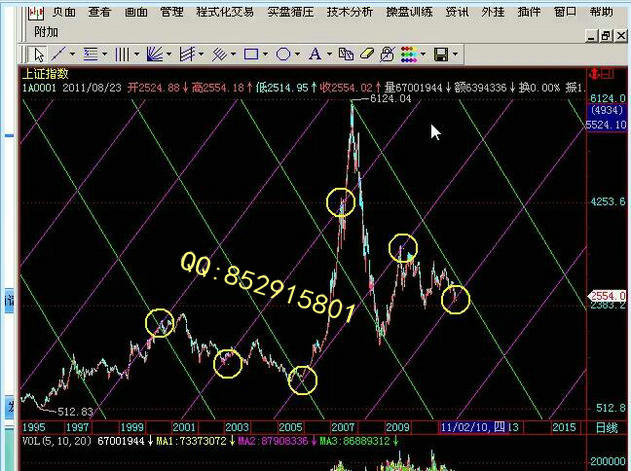Open the dropdown arrow beside ellipse tool
Image resolution: width=631 pixels, height=471 pixels.
297,54
